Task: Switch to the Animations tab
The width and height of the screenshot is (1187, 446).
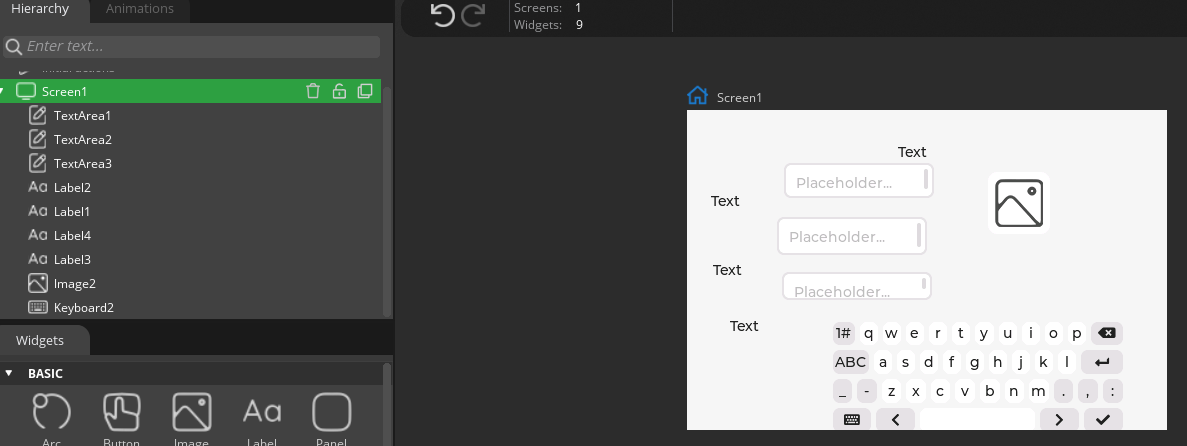Action: 139,9
